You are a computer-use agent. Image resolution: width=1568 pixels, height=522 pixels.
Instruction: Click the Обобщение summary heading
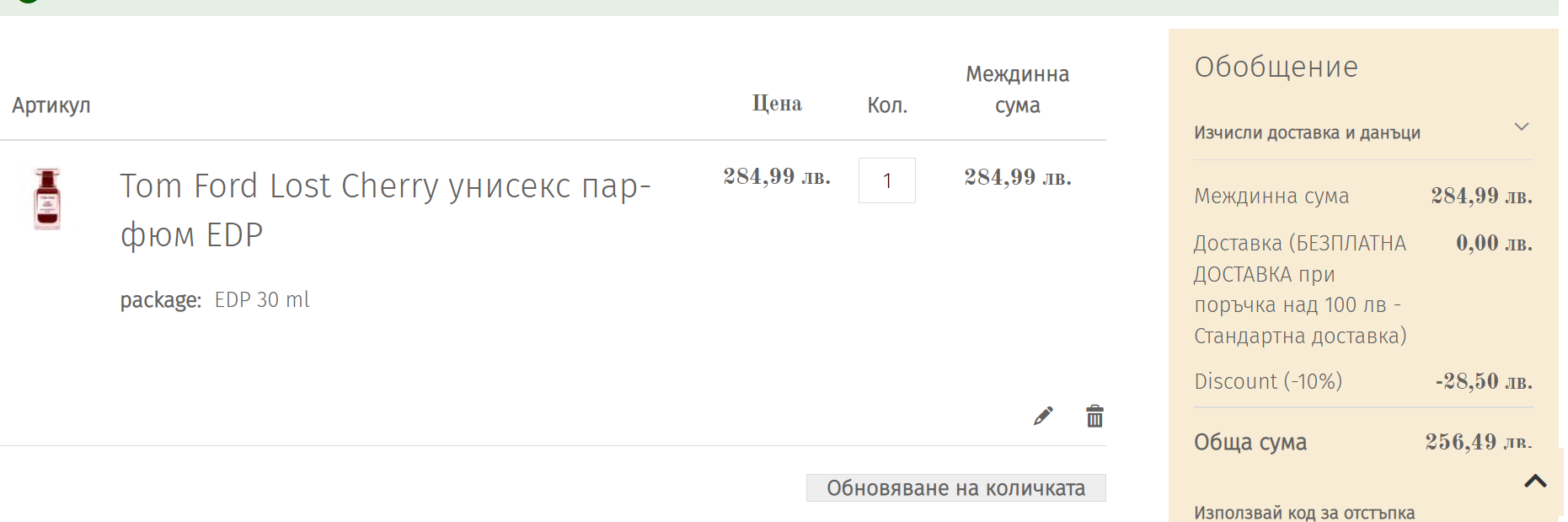click(1276, 67)
